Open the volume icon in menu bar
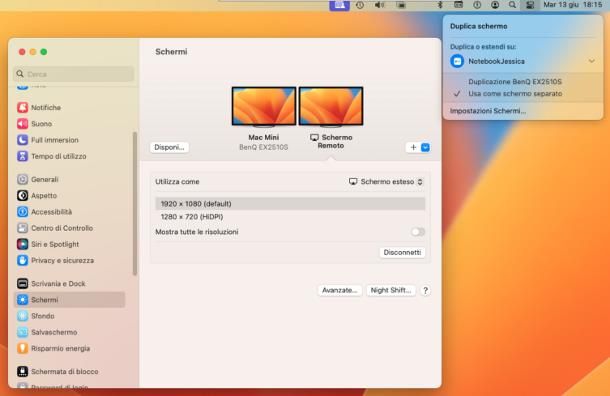 click(x=379, y=5)
